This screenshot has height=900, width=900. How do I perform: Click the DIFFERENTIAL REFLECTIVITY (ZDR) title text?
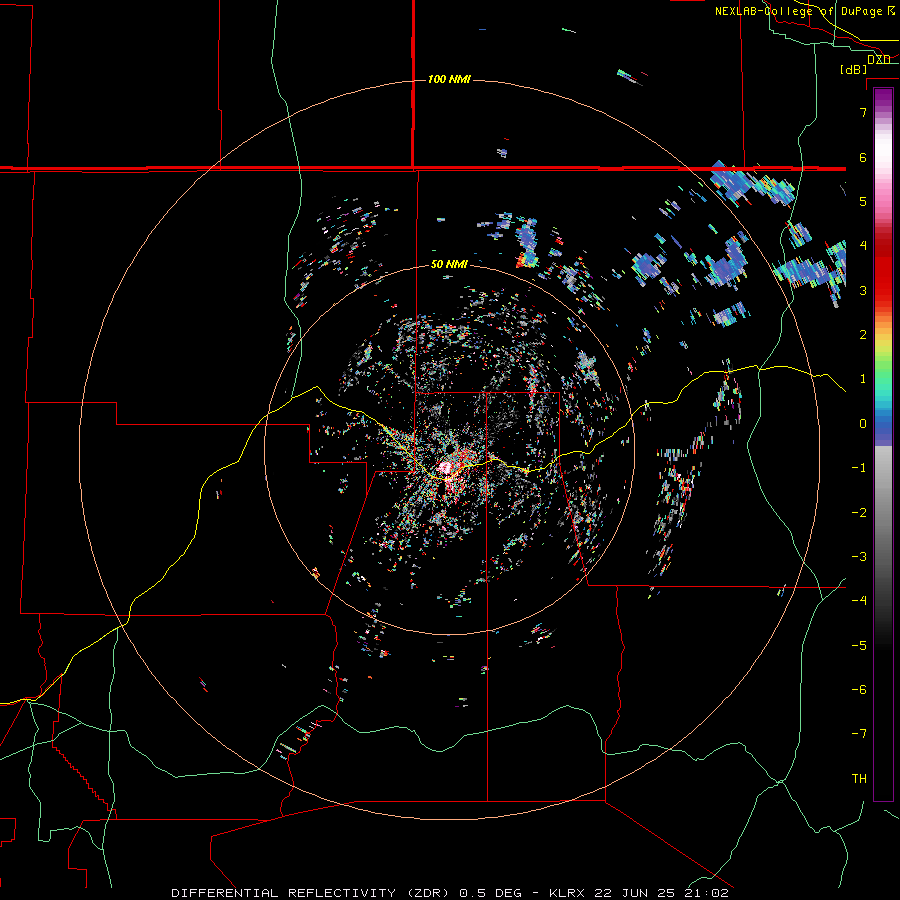coord(311,893)
